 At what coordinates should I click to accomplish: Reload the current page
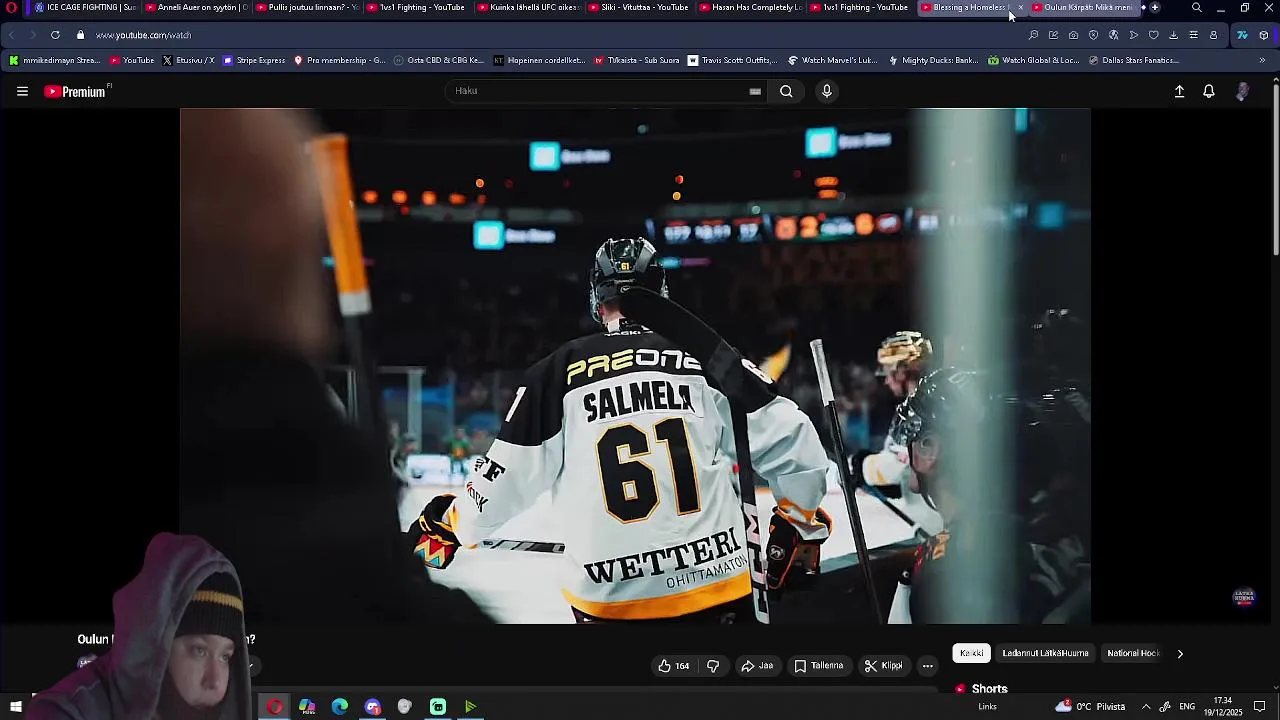coord(55,35)
